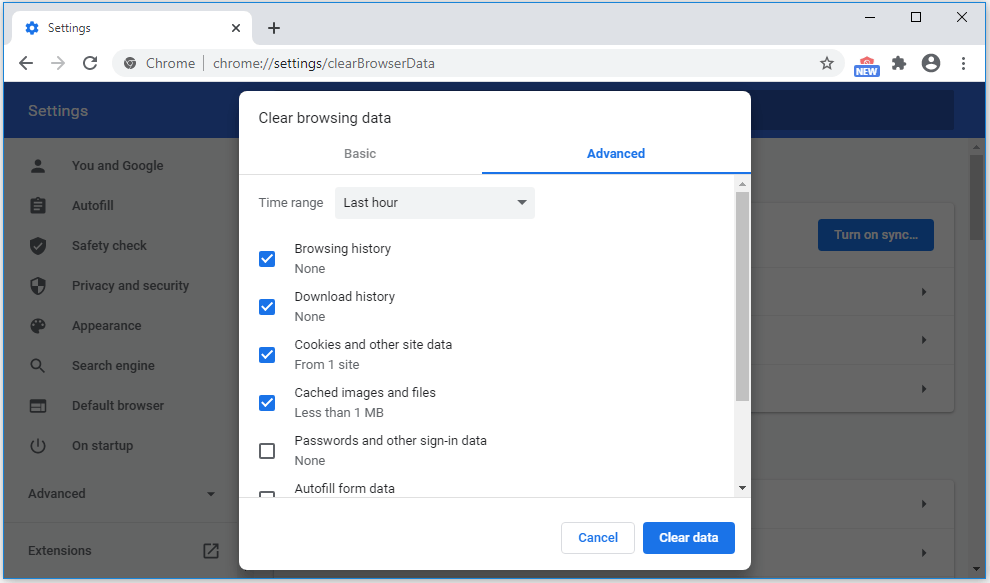The width and height of the screenshot is (990, 583).
Task: Switch to the Basic tab
Action: (360, 153)
